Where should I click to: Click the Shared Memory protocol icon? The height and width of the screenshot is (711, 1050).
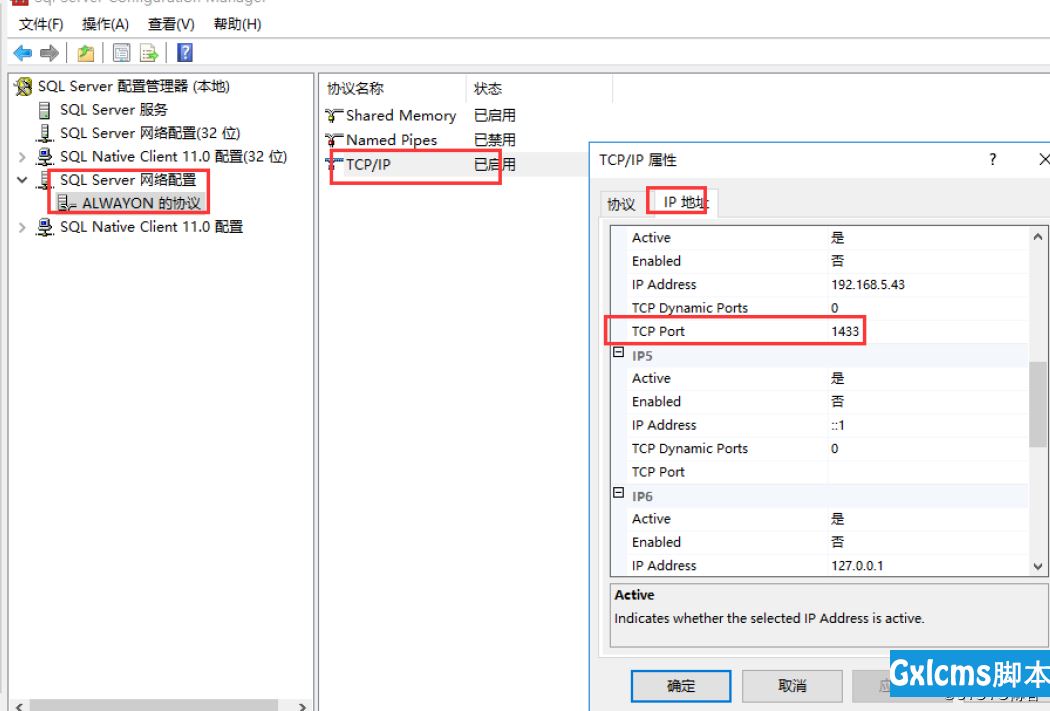334,116
